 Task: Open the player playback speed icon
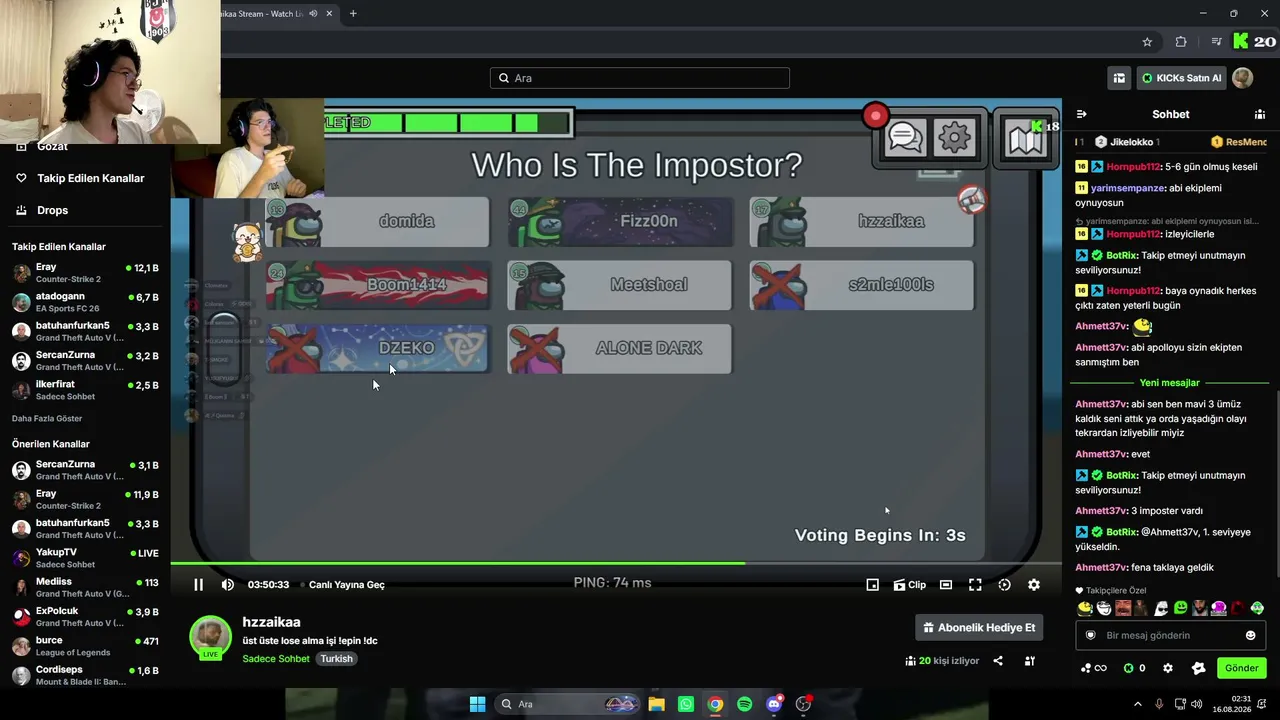click(x=1005, y=585)
